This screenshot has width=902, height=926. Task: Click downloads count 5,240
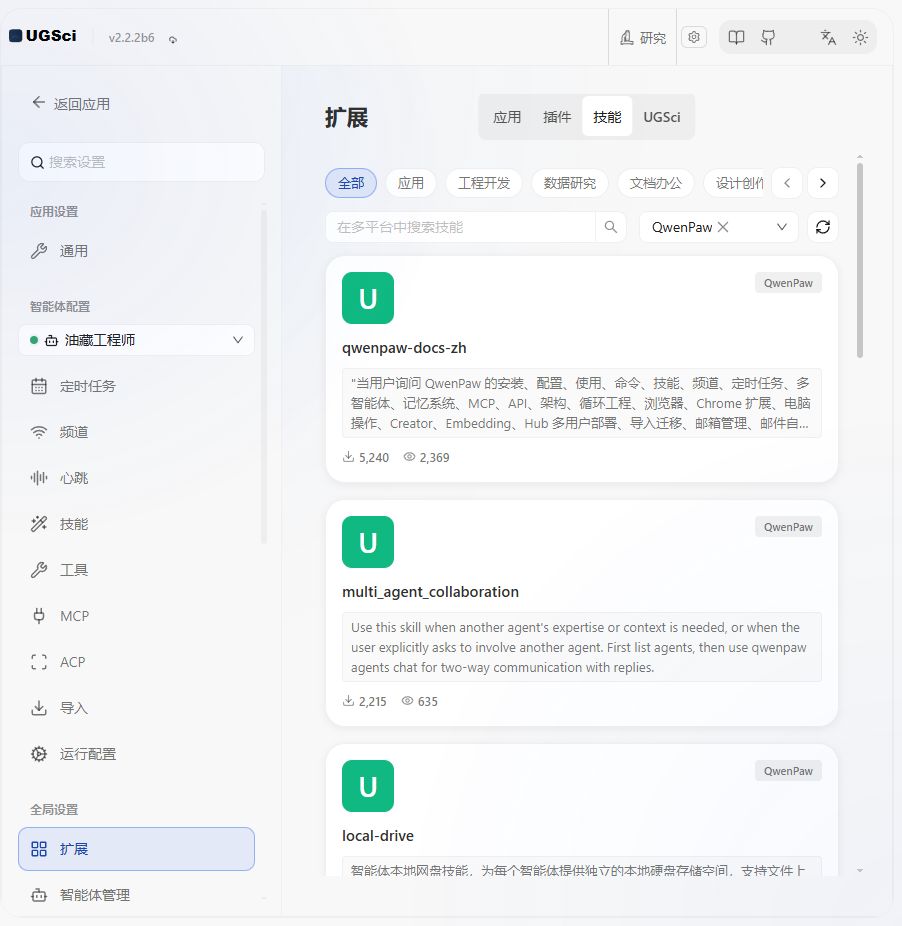coord(366,457)
